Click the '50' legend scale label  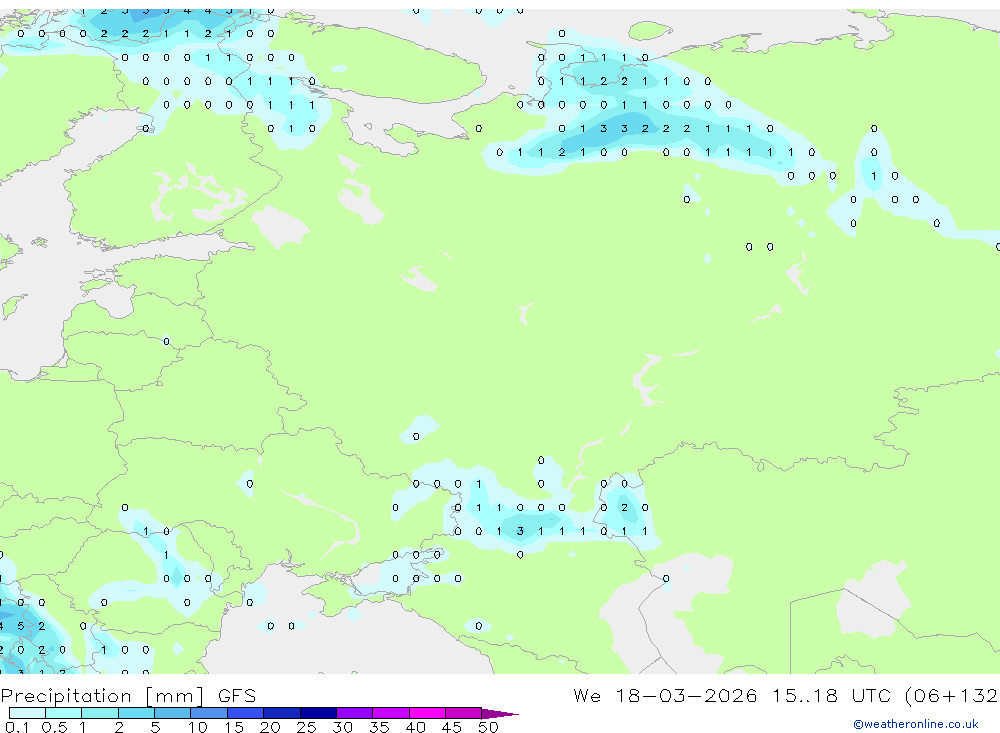click(x=488, y=727)
